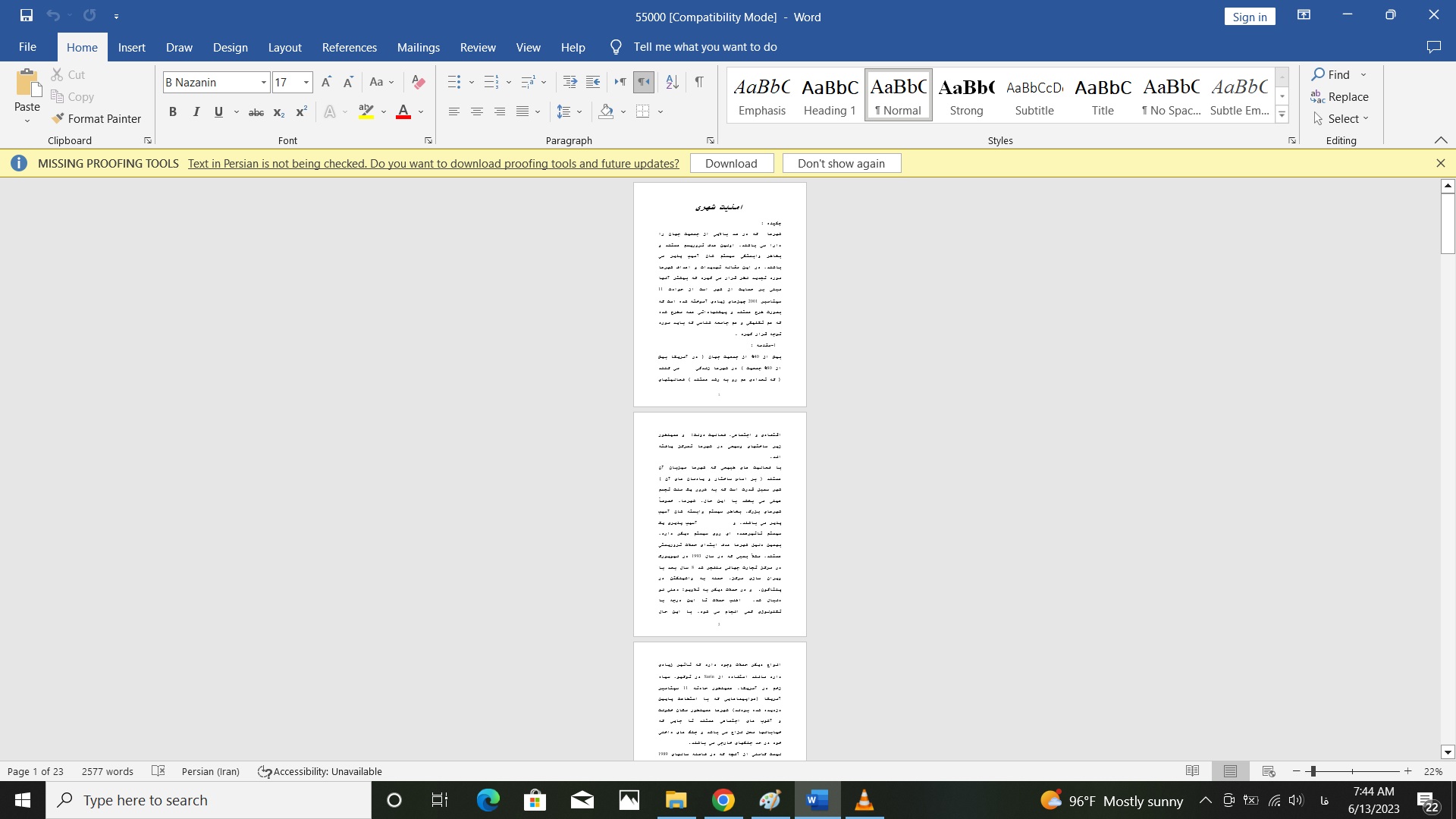1456x819 pixels.
Task: Open the Font Color dropdown arrow
Action: pos(421,111)
